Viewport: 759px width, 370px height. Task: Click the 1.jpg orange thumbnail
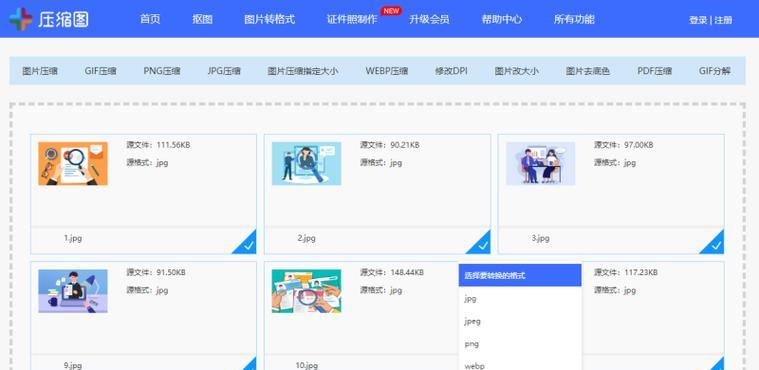(73, 164)
